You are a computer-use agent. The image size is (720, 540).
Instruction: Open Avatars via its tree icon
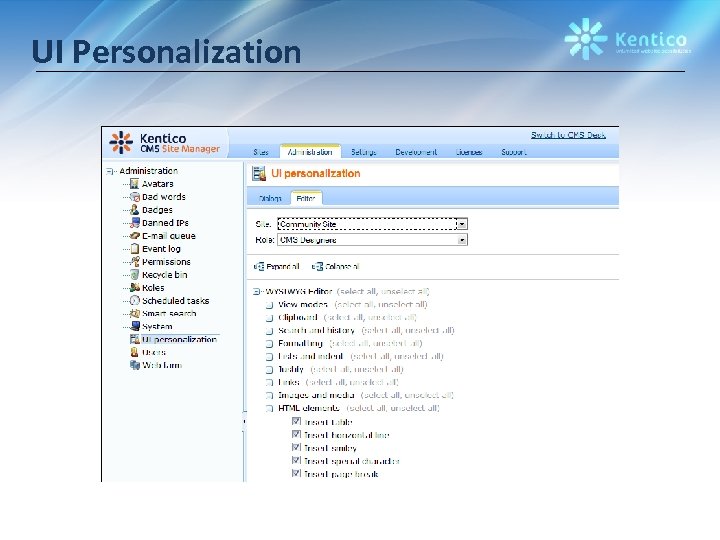[x=134, y=184]
